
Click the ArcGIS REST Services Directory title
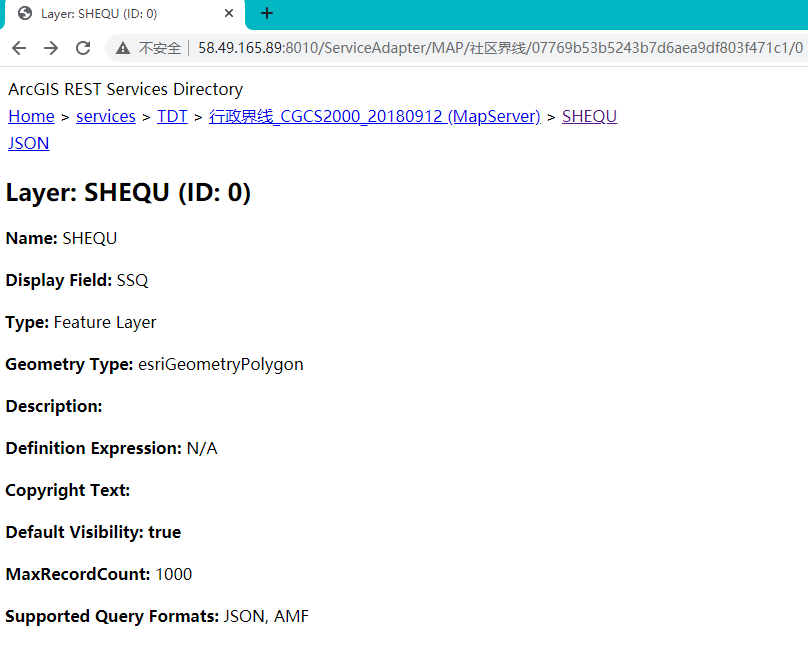(x=125, y=90)
